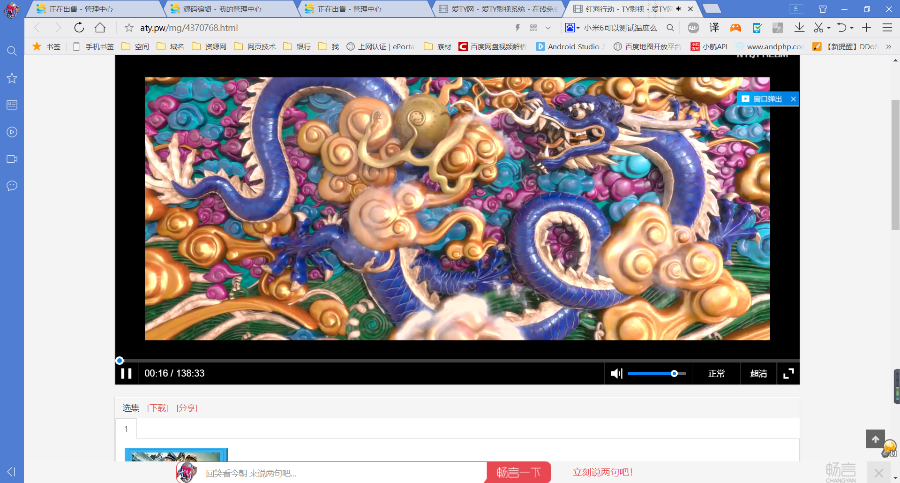Go back to the previous page
Screen dimensions: 900x483
[x=37, y=28]
